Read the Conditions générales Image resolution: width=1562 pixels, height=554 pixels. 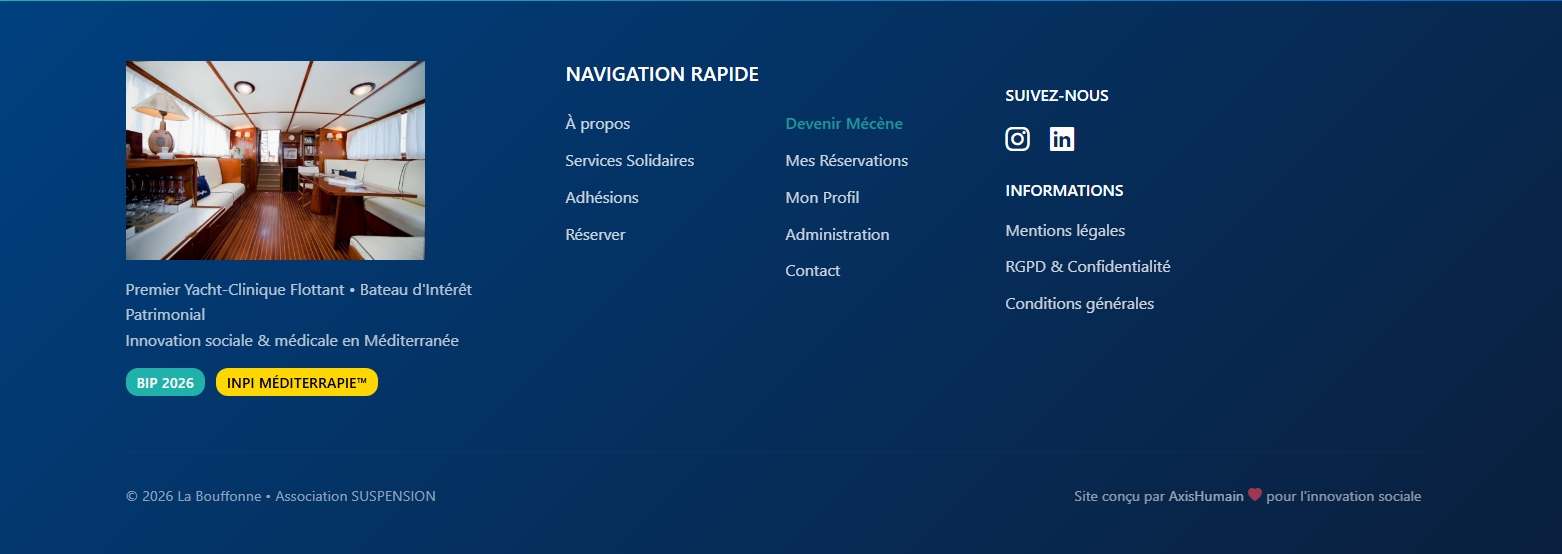click(1079, 304)
